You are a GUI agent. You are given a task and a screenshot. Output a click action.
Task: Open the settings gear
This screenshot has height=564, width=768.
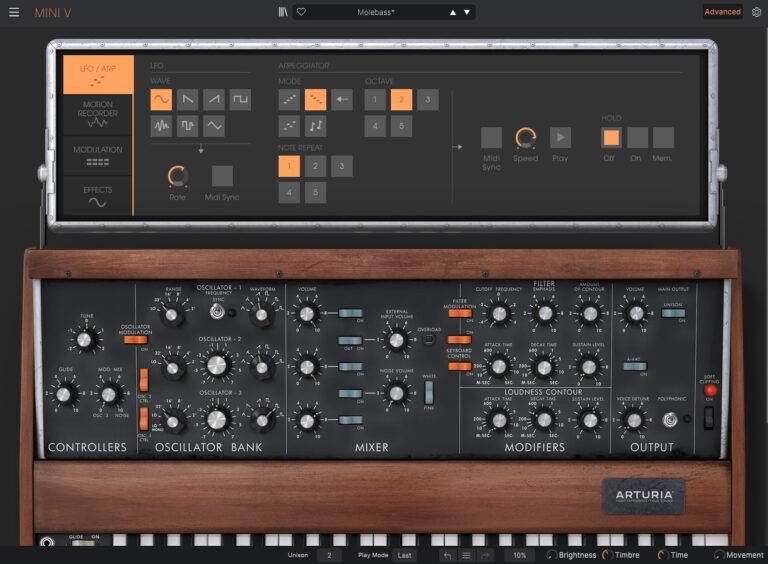pyautogui.click(x=757, y=12)
